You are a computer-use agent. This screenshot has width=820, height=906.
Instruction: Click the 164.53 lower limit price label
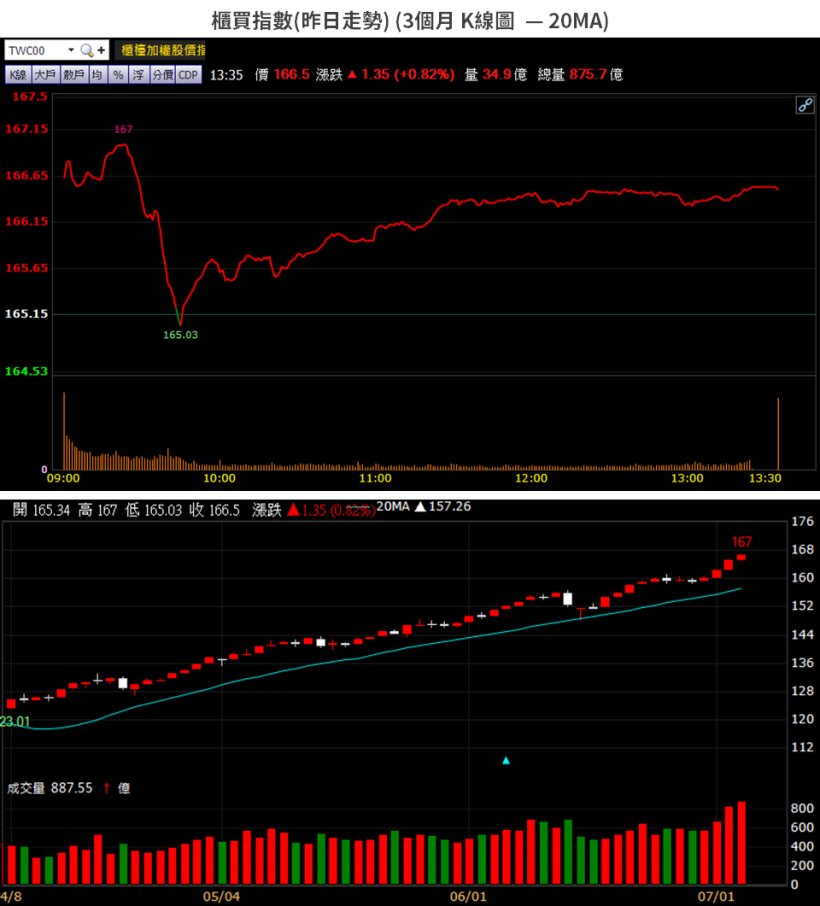tap(27, 372)
